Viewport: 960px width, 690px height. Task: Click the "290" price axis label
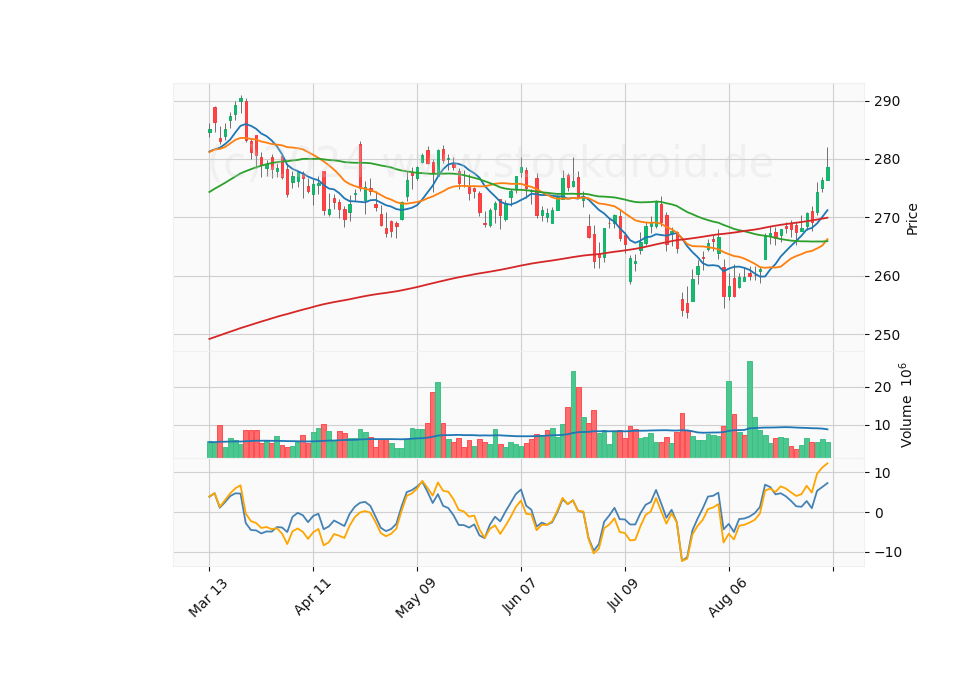(x=887, y=102)
